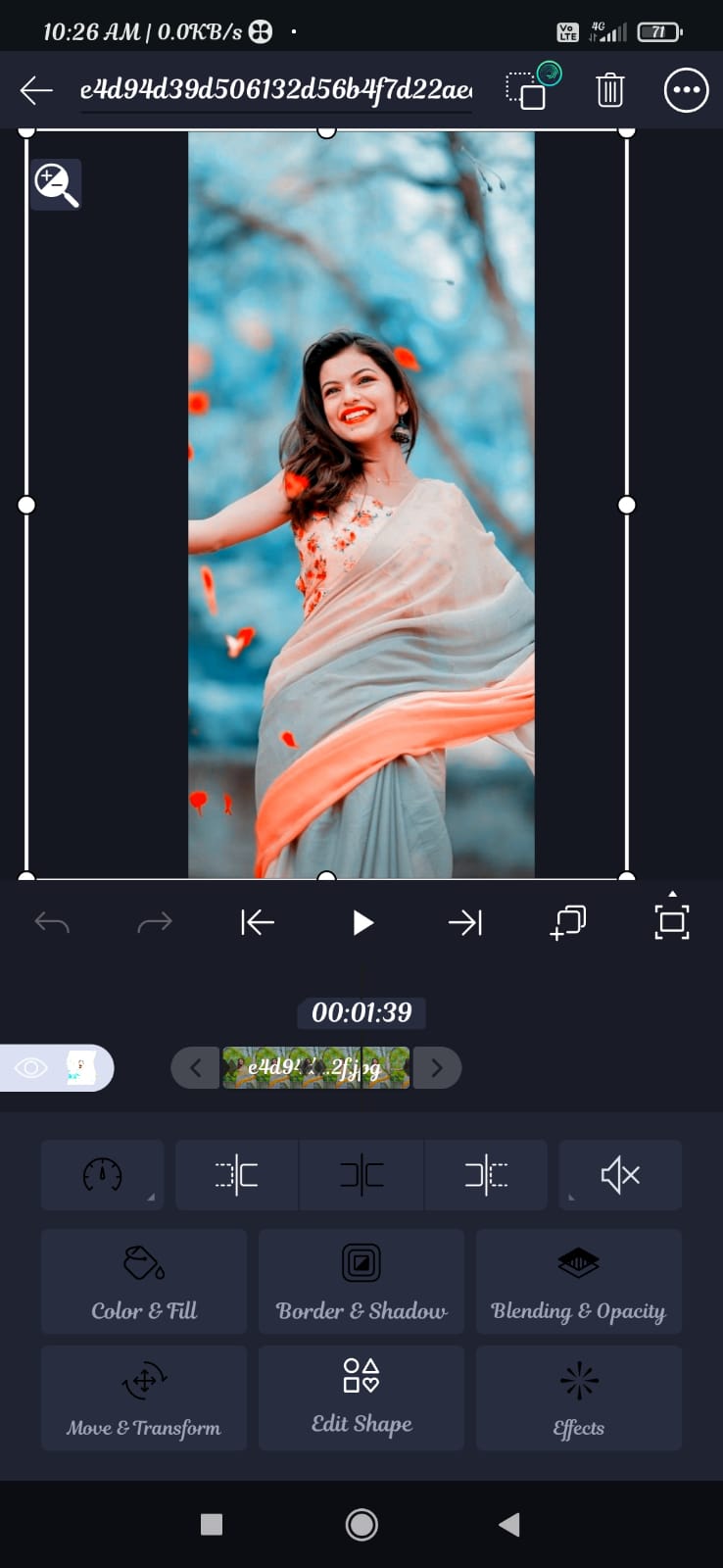723x1568 pixels.
Task: Click the redo arrow
Action: pyautogui.click(x=155, y=922)
